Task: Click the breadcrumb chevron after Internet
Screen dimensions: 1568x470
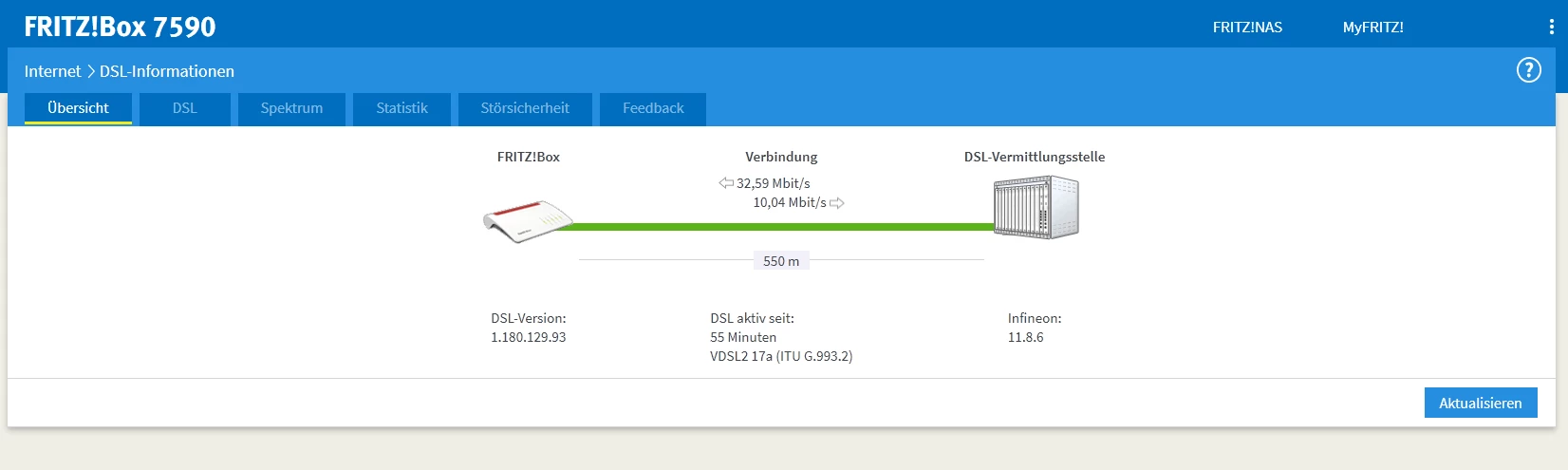Action: 91,71
